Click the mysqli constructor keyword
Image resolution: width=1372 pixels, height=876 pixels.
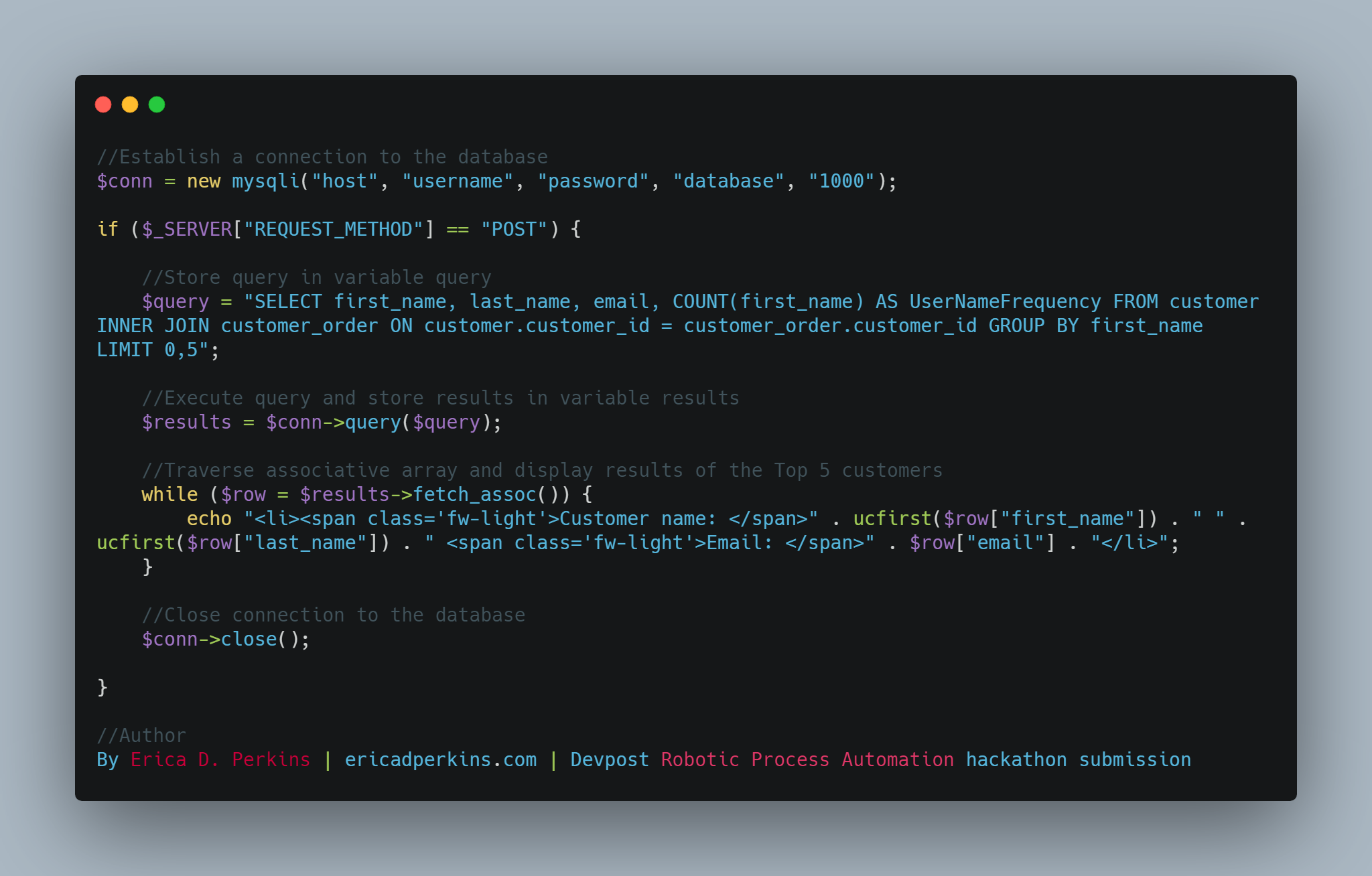tap(265, 181)
